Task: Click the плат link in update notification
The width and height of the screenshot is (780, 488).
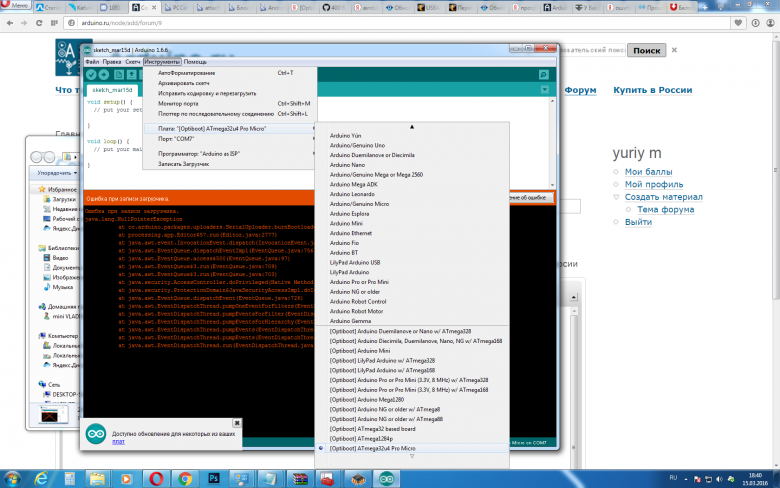Action: tap(118, 441)
